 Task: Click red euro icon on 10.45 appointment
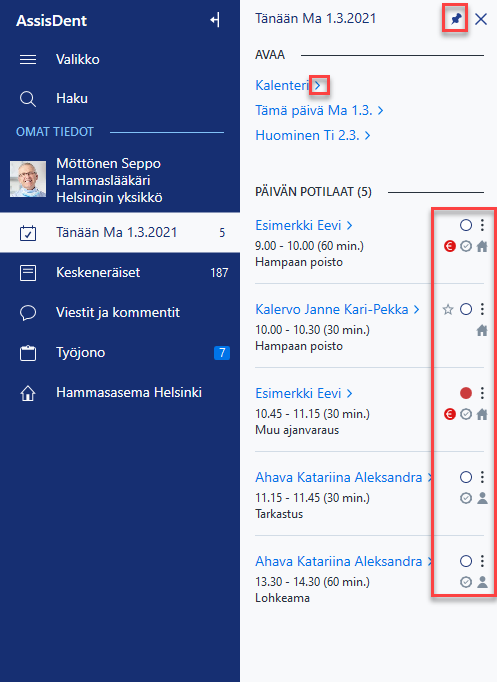click(450, 414)
